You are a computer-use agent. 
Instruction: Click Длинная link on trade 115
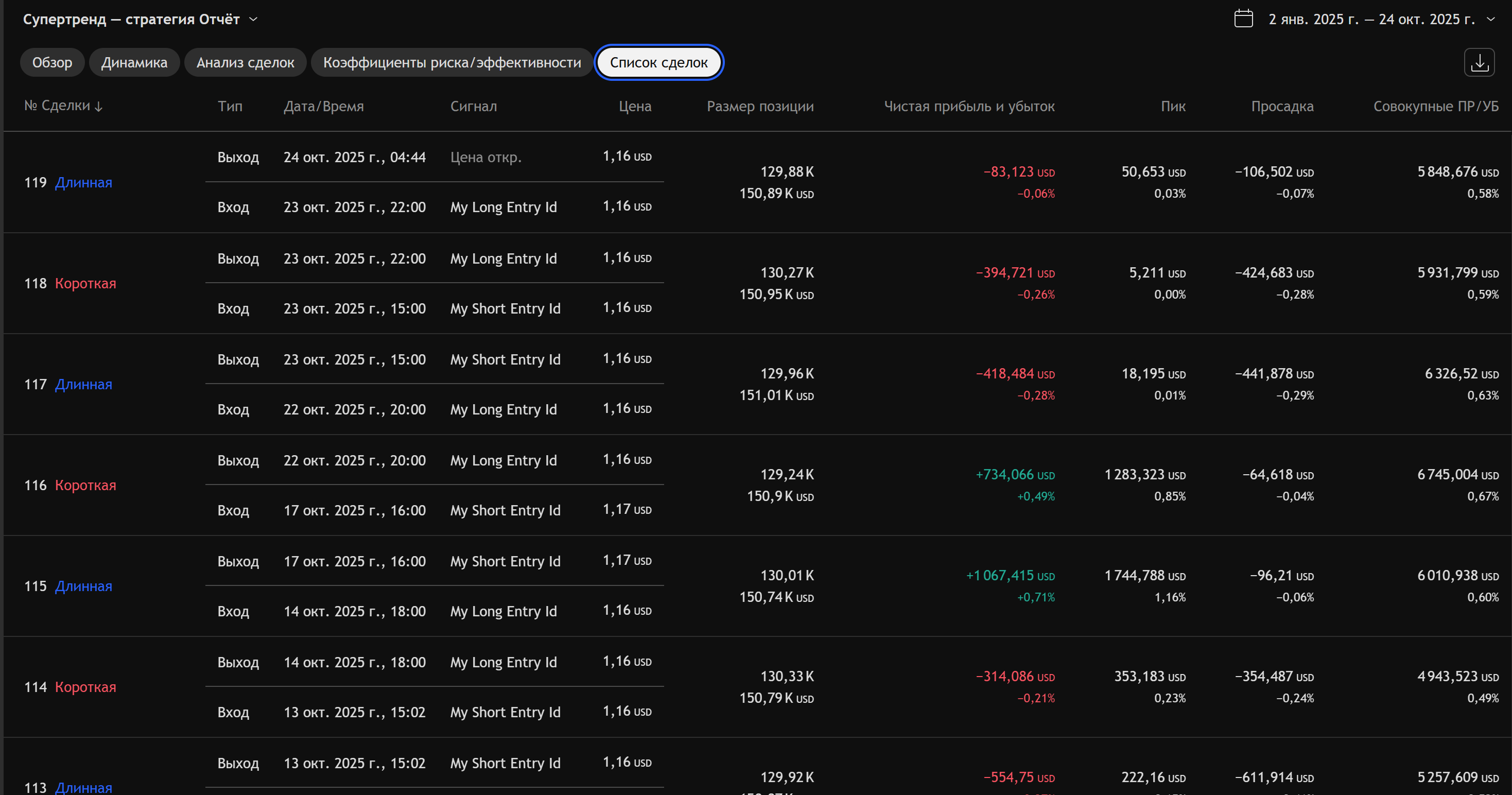coord(83,586)
